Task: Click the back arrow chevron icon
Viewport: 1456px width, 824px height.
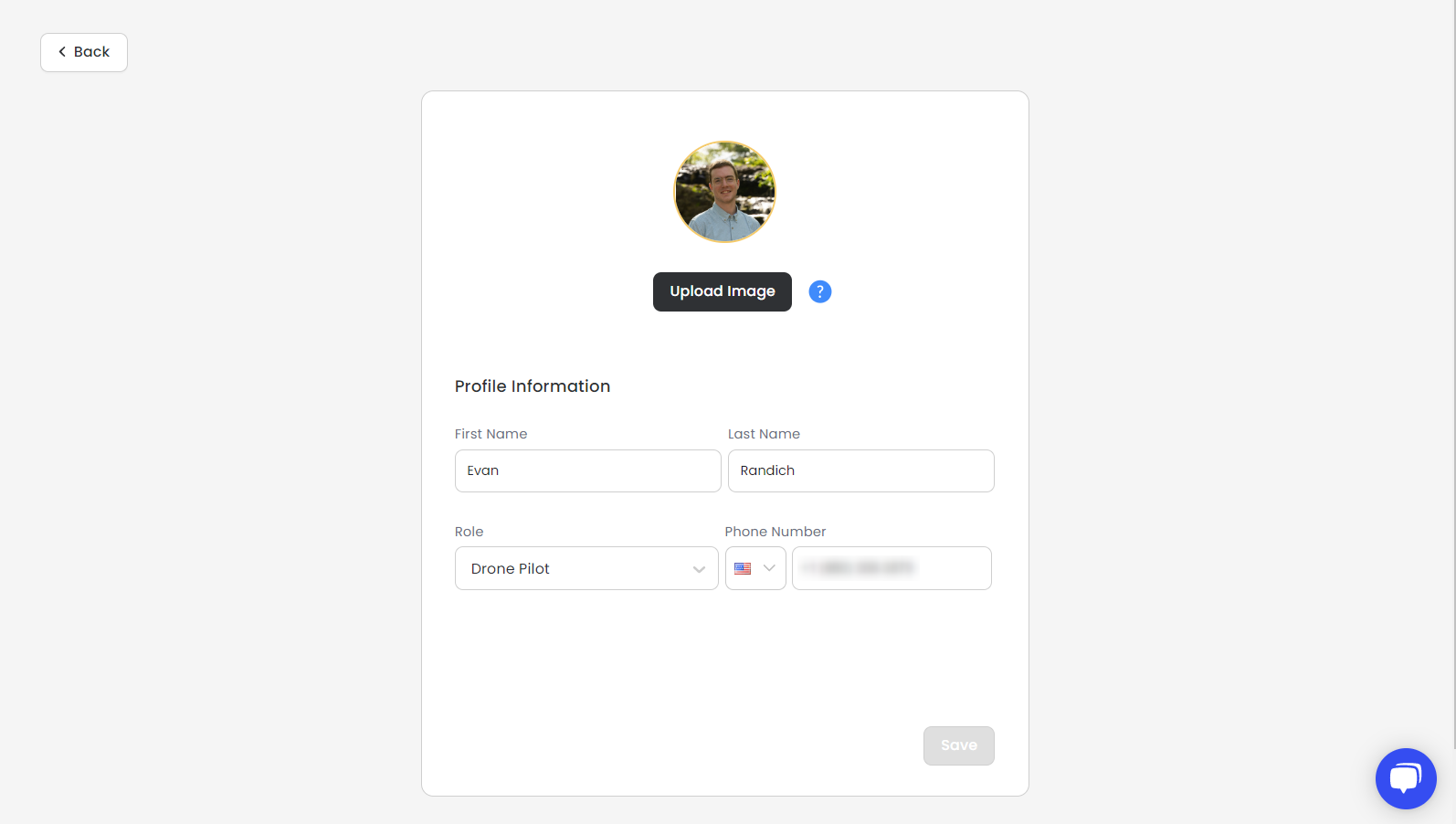Action: 62,52
